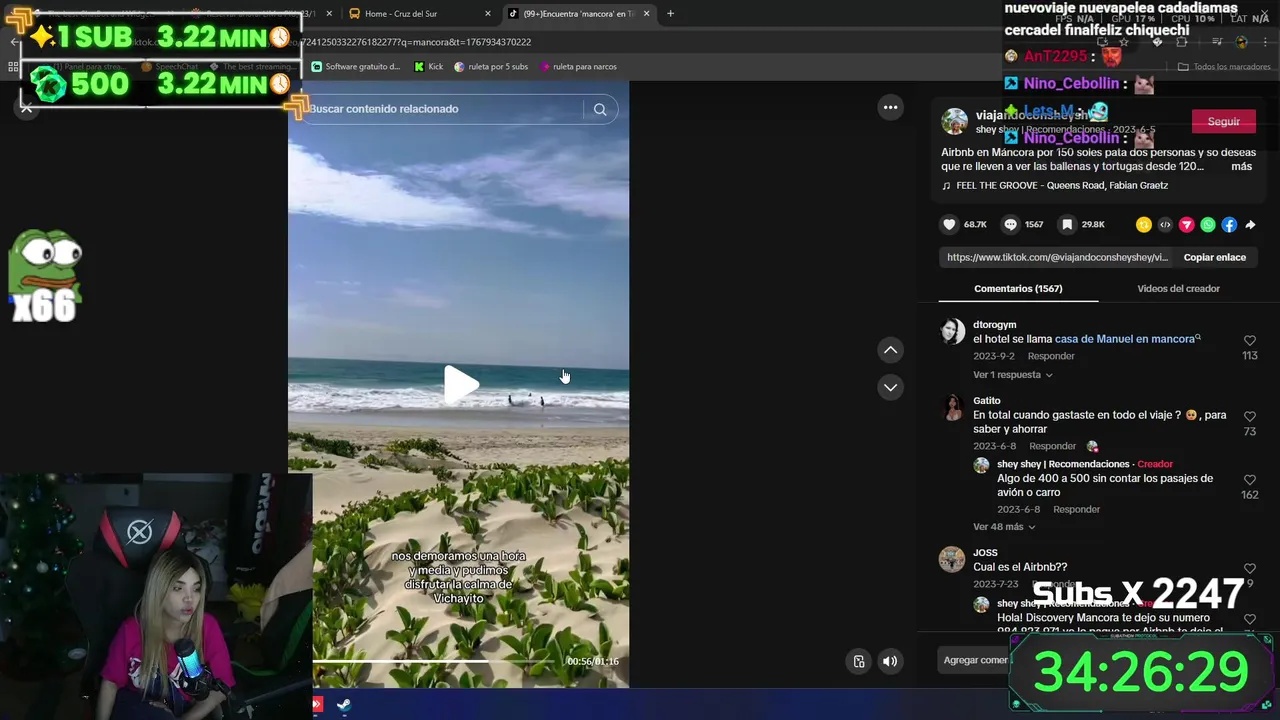The height and width of the screenshot is (720, 1280).
Task: Share the video on Facebook
Action: [1229, 225]
